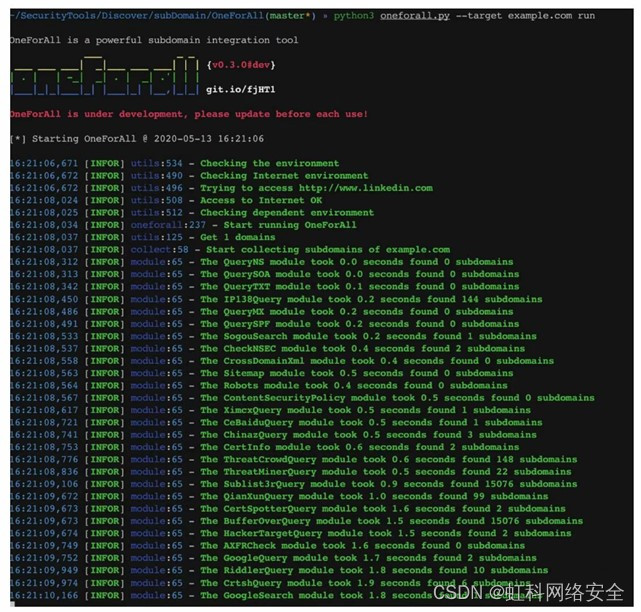Click the 'utils:534' source reference

(157, 164)
